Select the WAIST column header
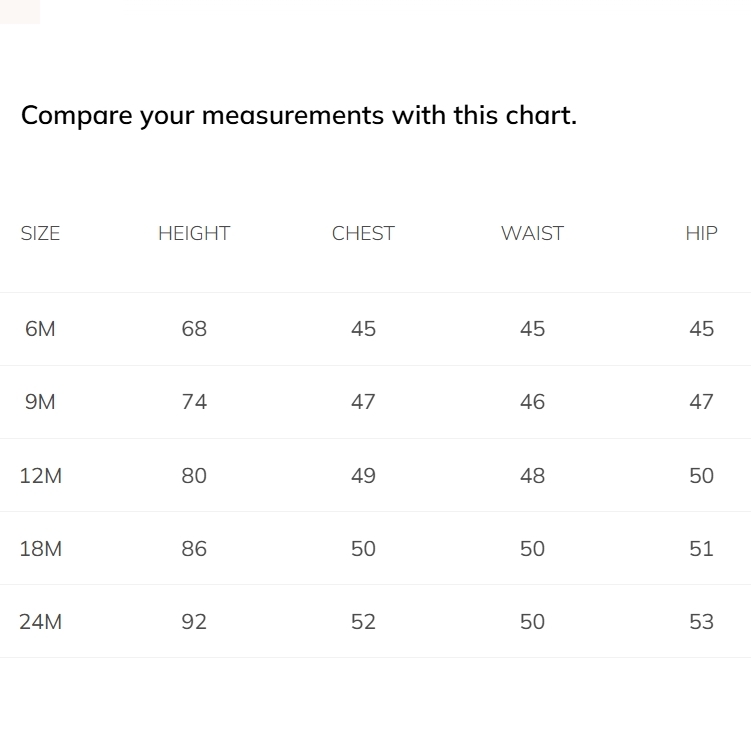This screenshot has width=751, height=750. 532,233
